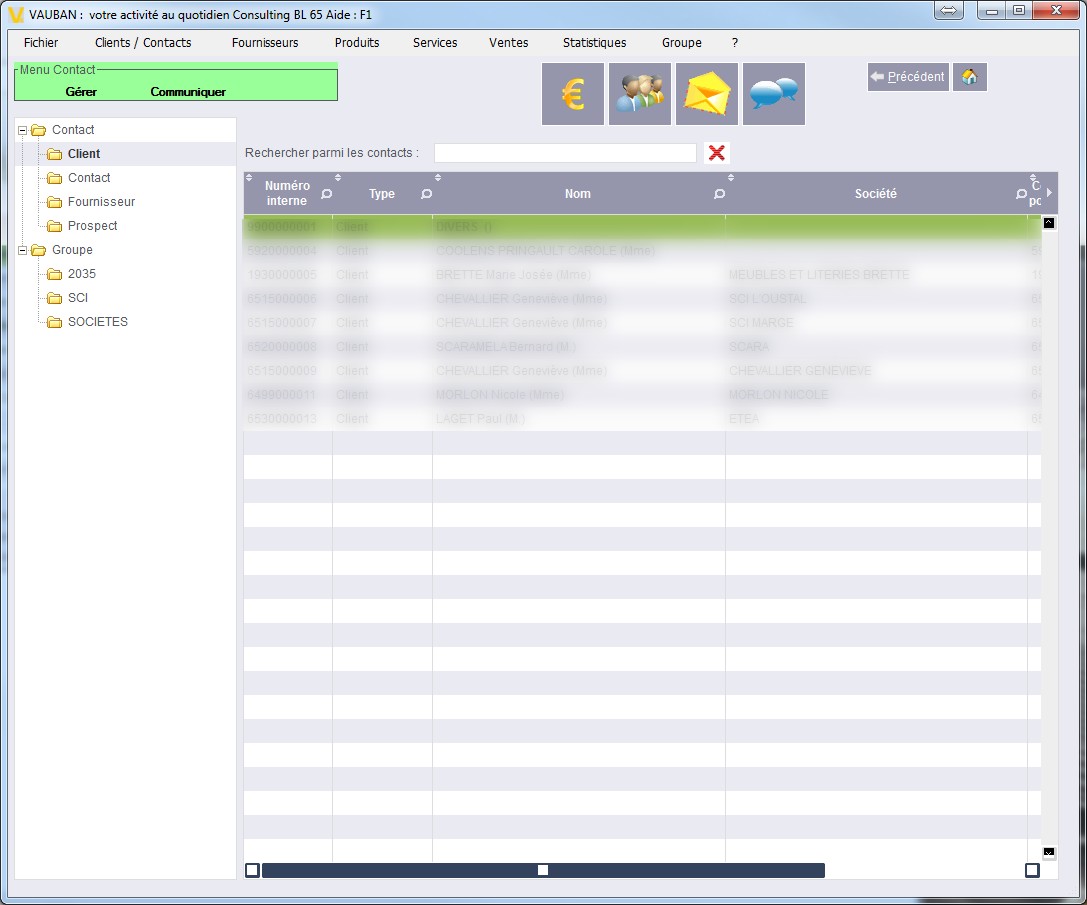Click the magnifier in the Type column
Viewport: 1087px width, 905px height.
pos(426,194)
